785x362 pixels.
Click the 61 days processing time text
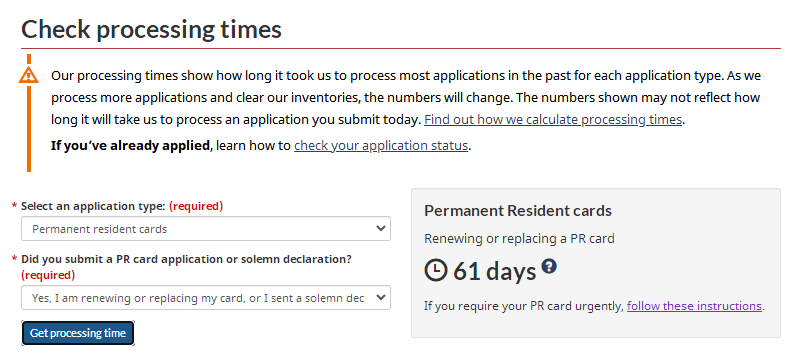tap(495, 271)
